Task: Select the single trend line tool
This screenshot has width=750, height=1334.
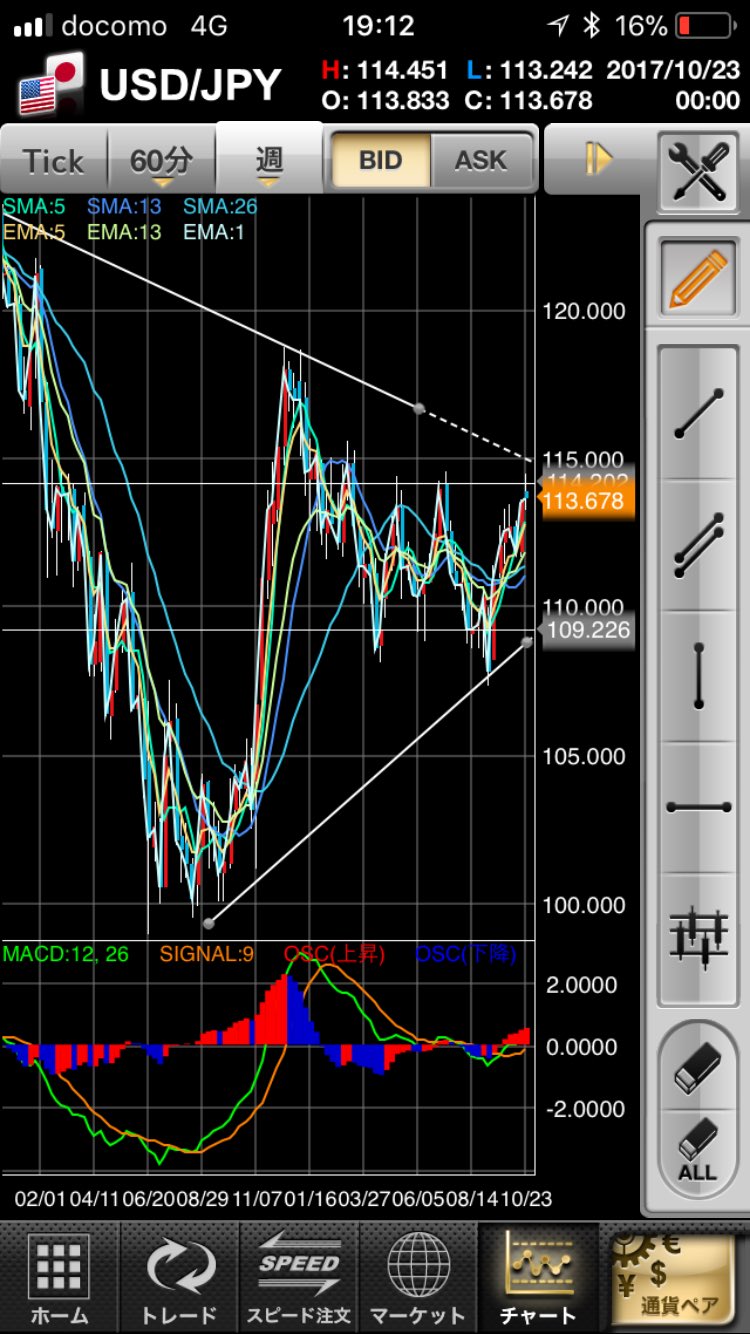Action: [698, 412]
